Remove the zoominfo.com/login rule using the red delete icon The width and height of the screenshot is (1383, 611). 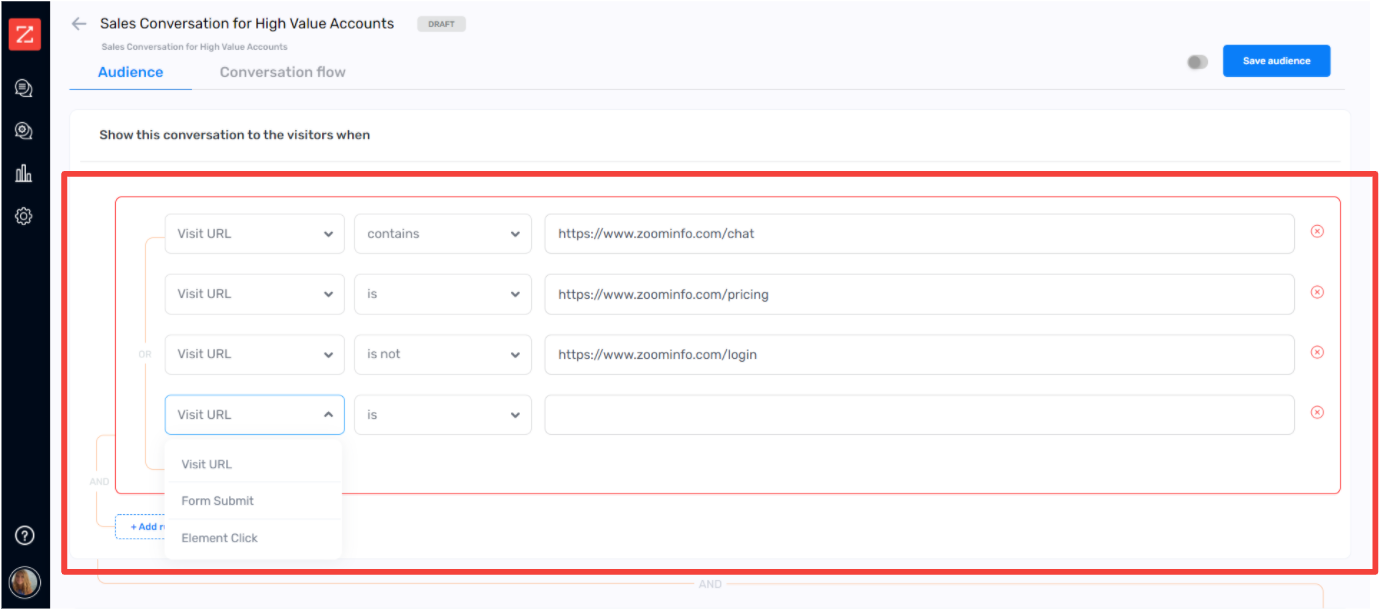click(1317, 351)
